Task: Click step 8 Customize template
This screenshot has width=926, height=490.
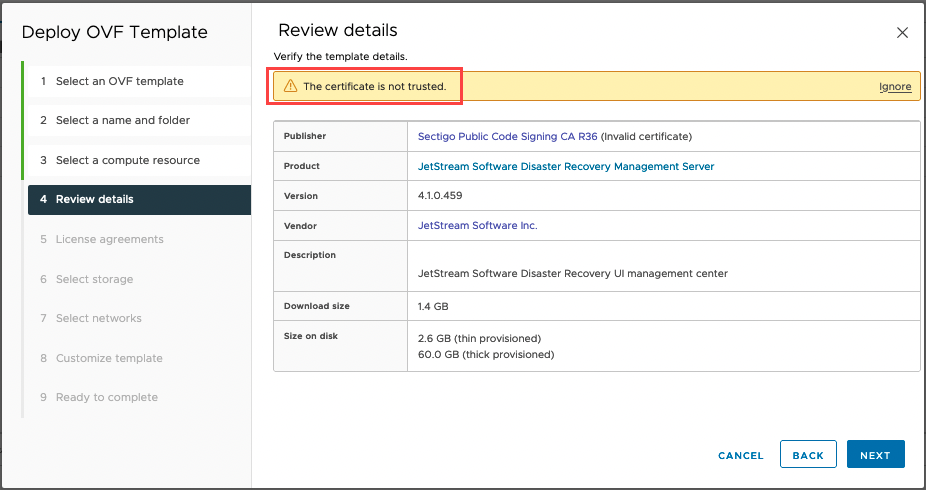Action: pos(109,358)
